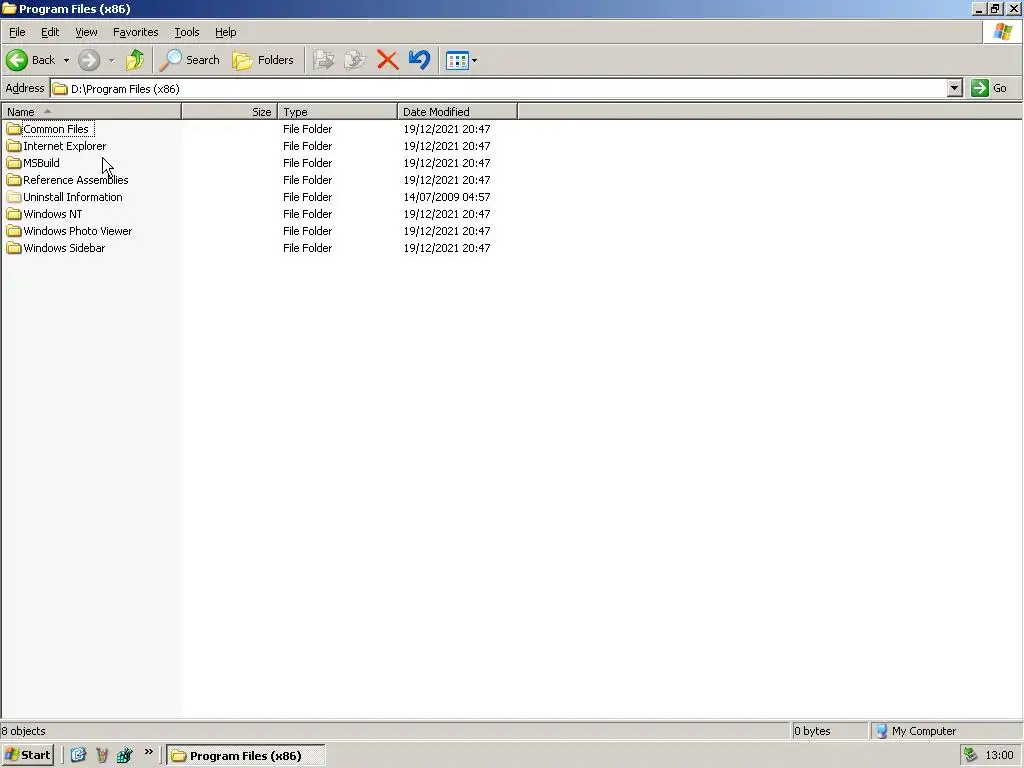
Task: Select the Windows NT folder icon
Action: 14,214
